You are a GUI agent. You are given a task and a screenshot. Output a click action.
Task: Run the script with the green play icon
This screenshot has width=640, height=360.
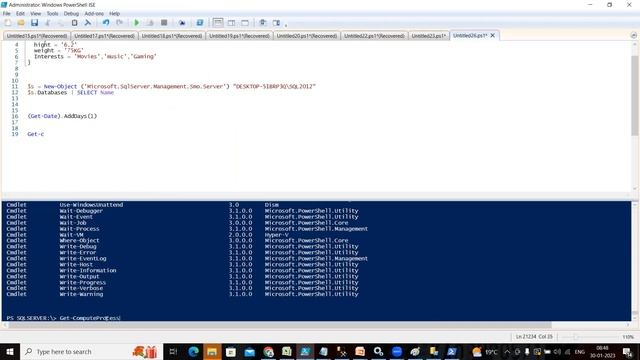point(137,23)
